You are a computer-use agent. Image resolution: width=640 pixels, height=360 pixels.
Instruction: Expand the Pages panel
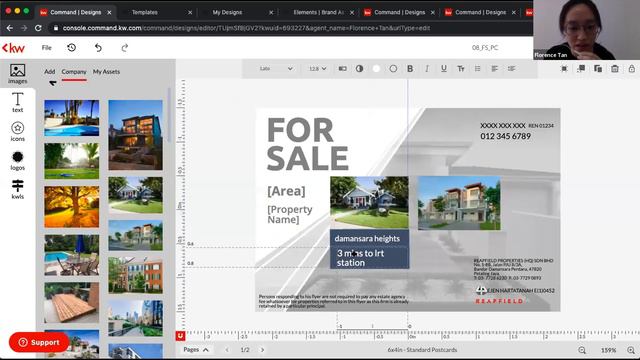coord(196,350)
